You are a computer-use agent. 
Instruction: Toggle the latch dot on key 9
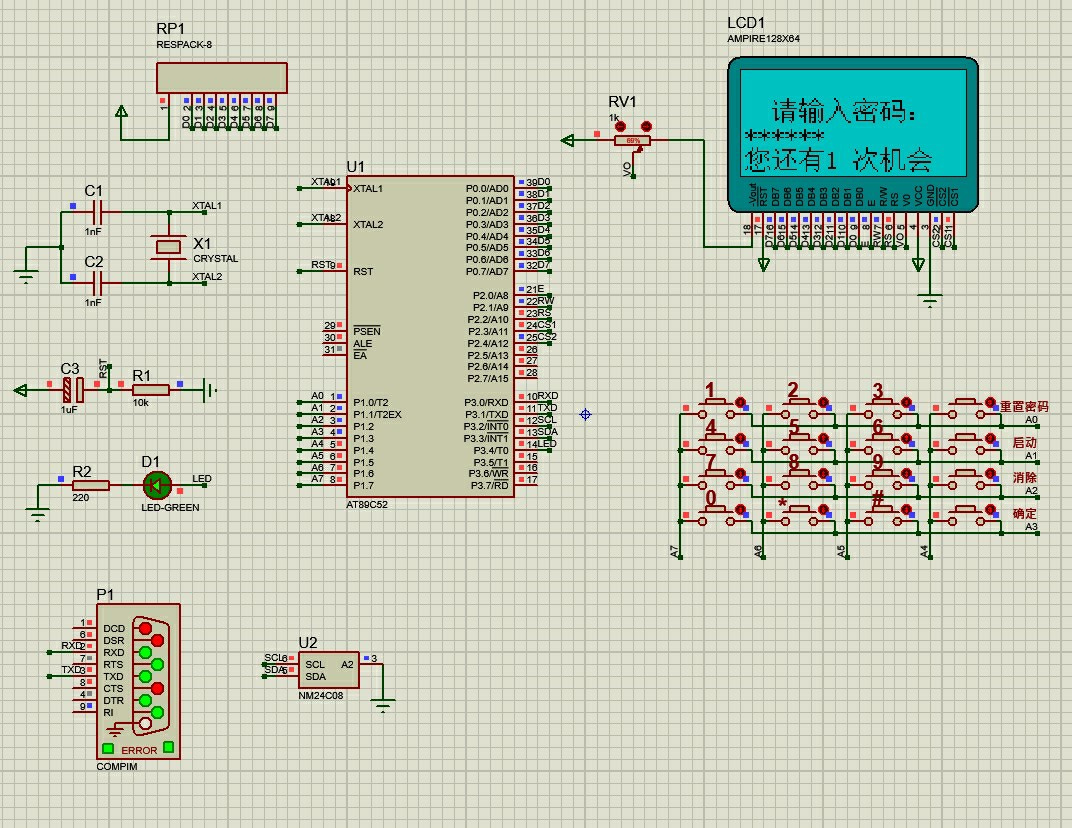[x=907, y=473]
